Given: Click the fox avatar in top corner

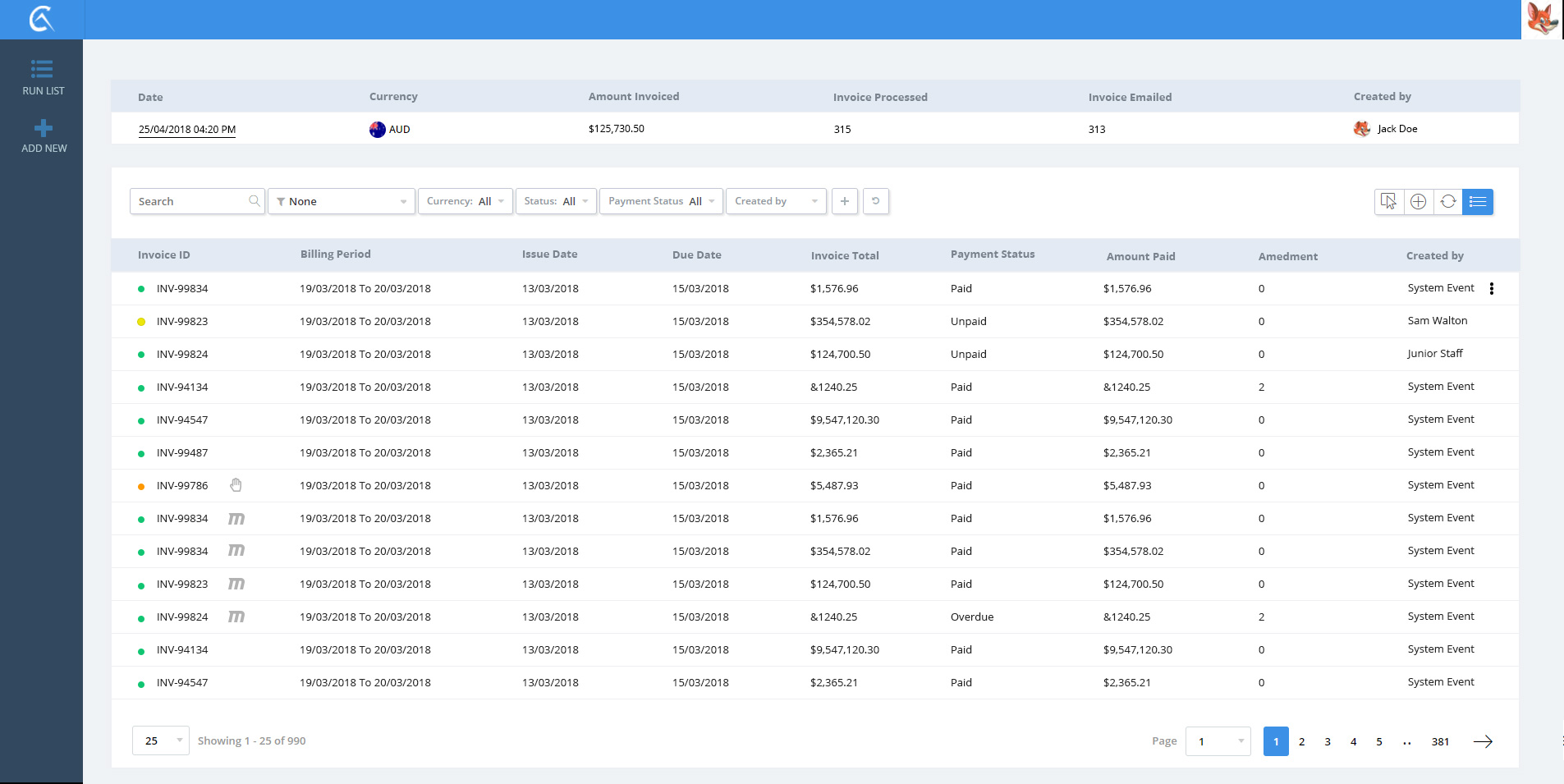Looking at the screenshot, I should pyautogui.click(x=1542, y=19).
